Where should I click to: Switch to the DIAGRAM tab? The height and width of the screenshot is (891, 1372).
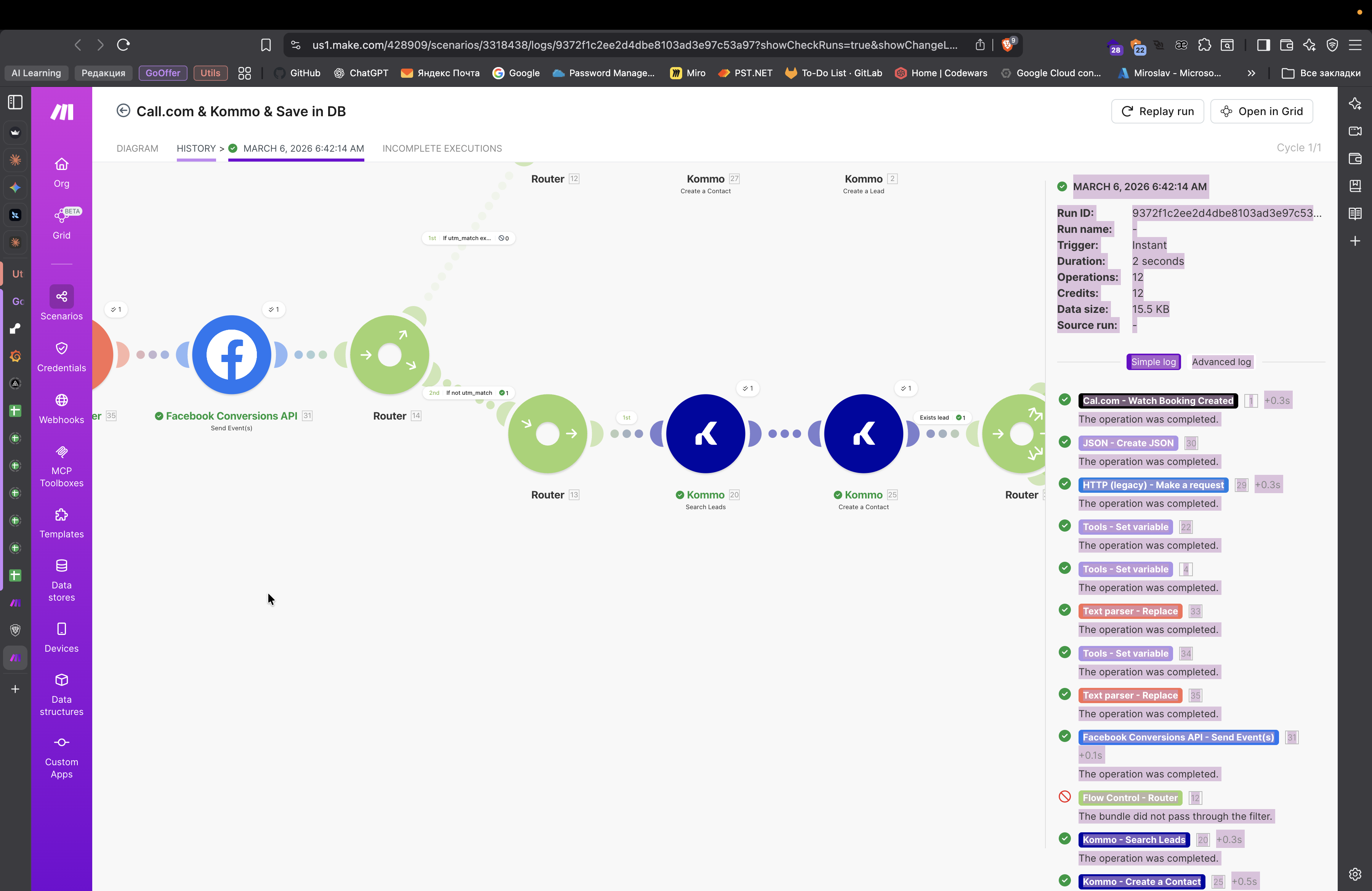(x=137, y=148)
